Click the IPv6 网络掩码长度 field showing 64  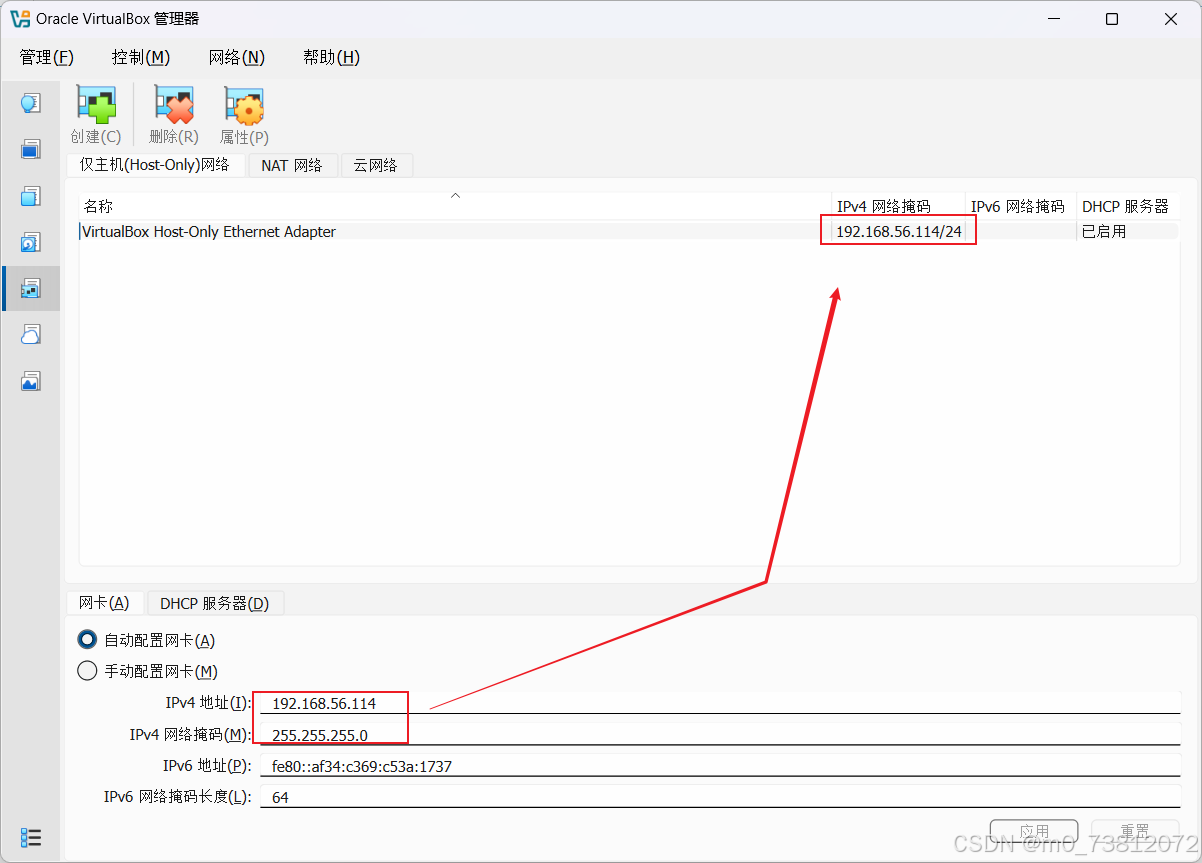click(x=720, y=797)
